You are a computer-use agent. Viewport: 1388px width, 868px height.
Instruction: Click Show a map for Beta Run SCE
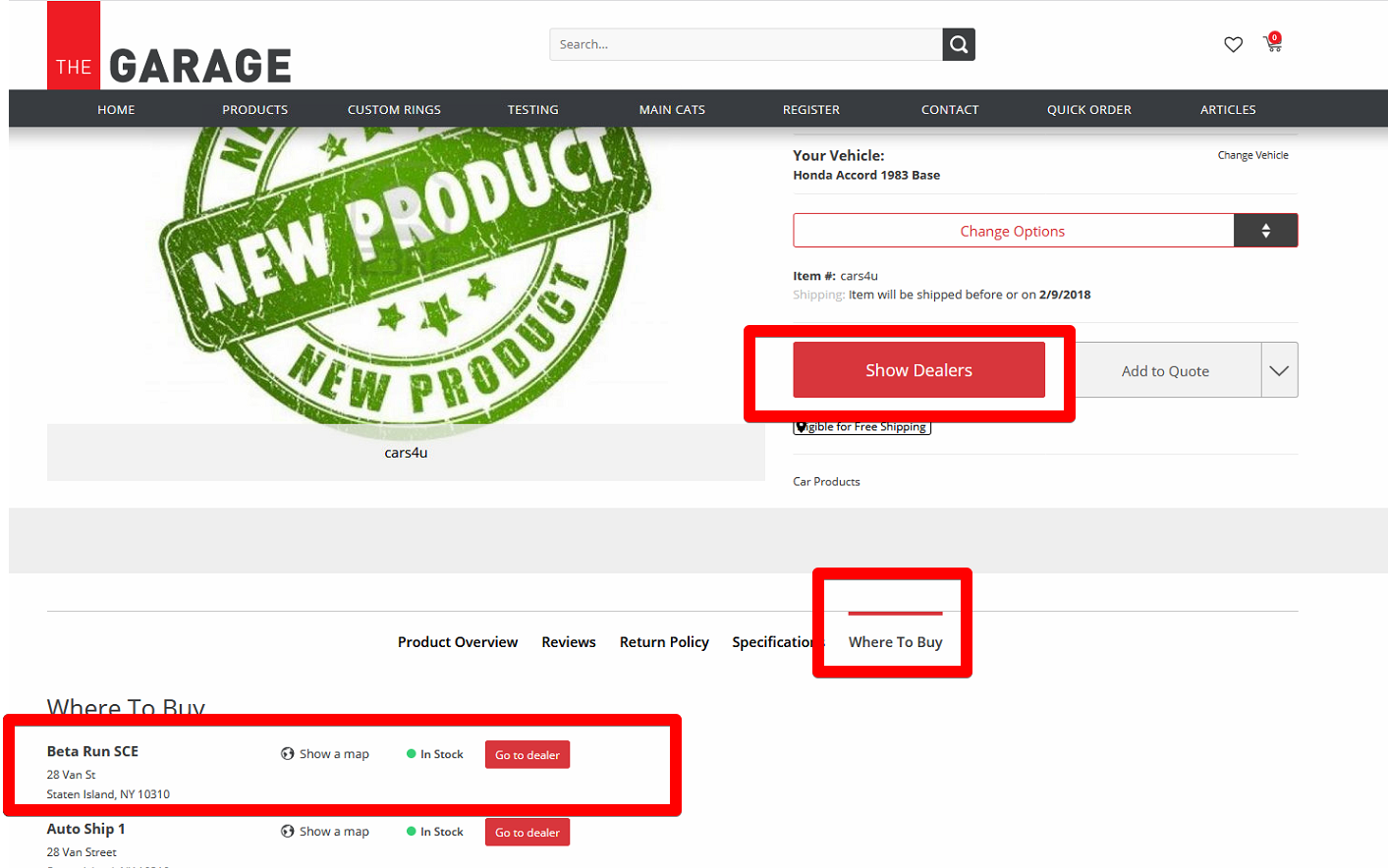(334, 754)
